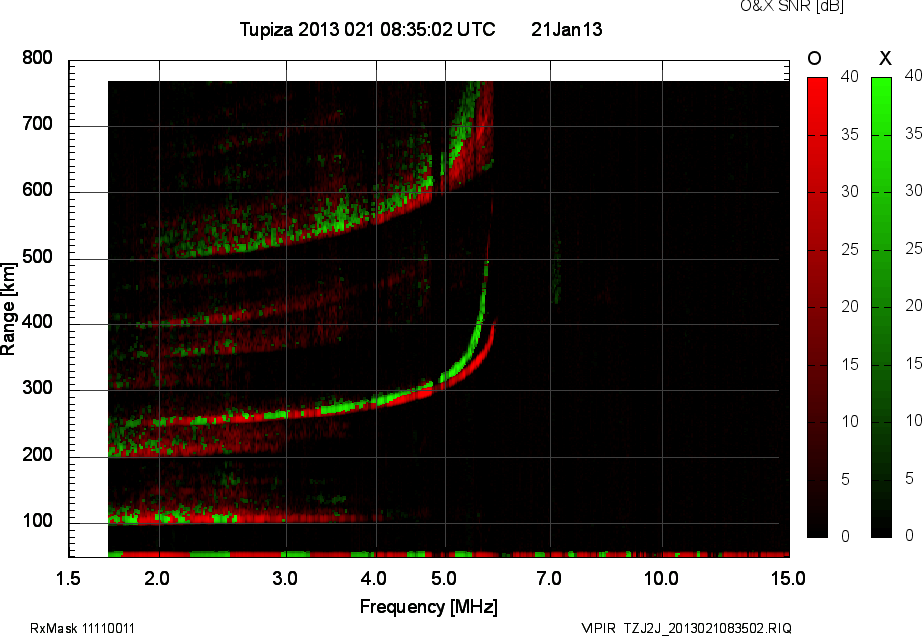The width and height of the screenshot is (922, 636).
Task: Click the 'O&X SNR [dB]' legend title
Action: (x=791, y=6)
